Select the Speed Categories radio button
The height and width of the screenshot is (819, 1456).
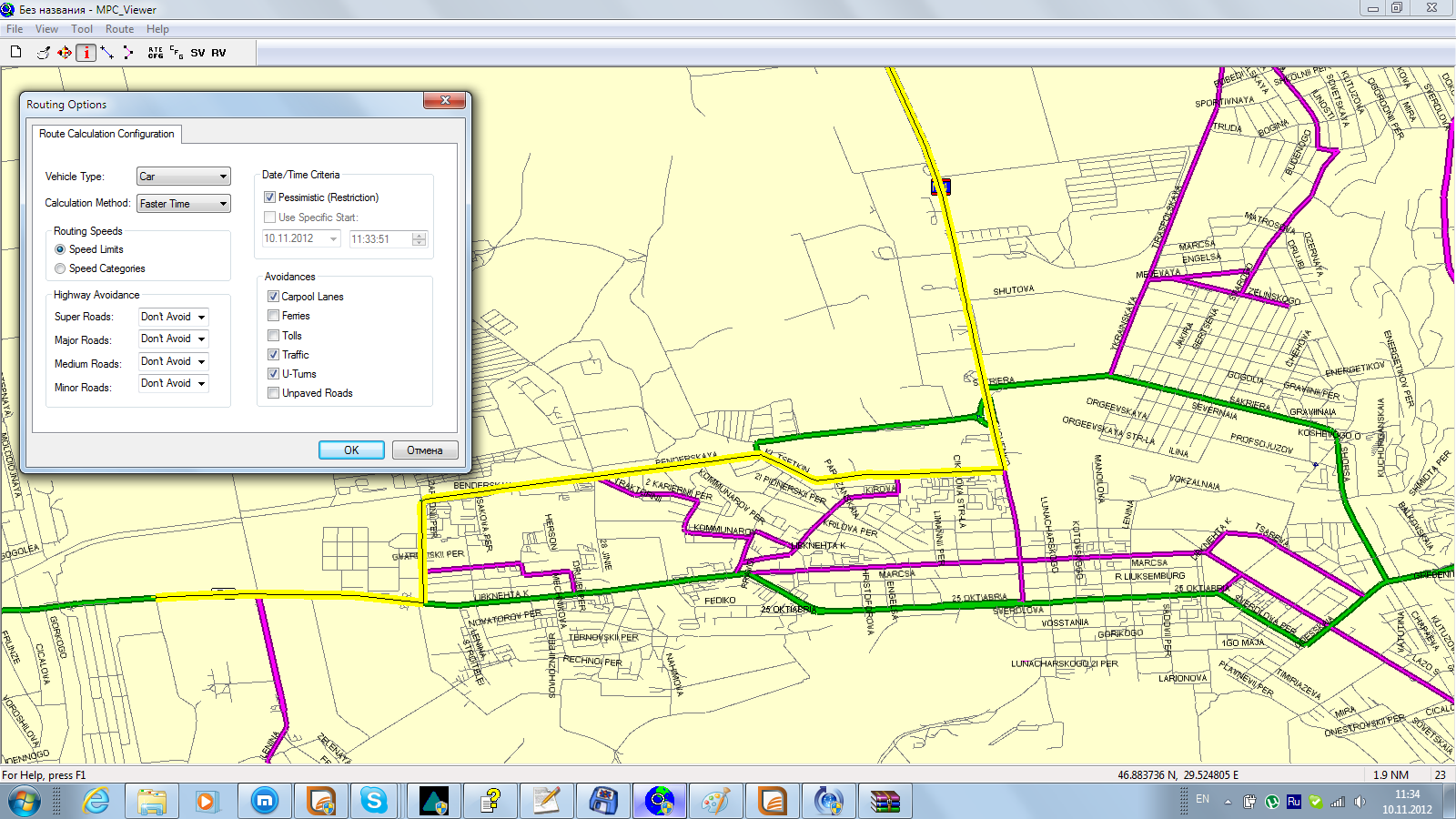[x=60, y=268]
